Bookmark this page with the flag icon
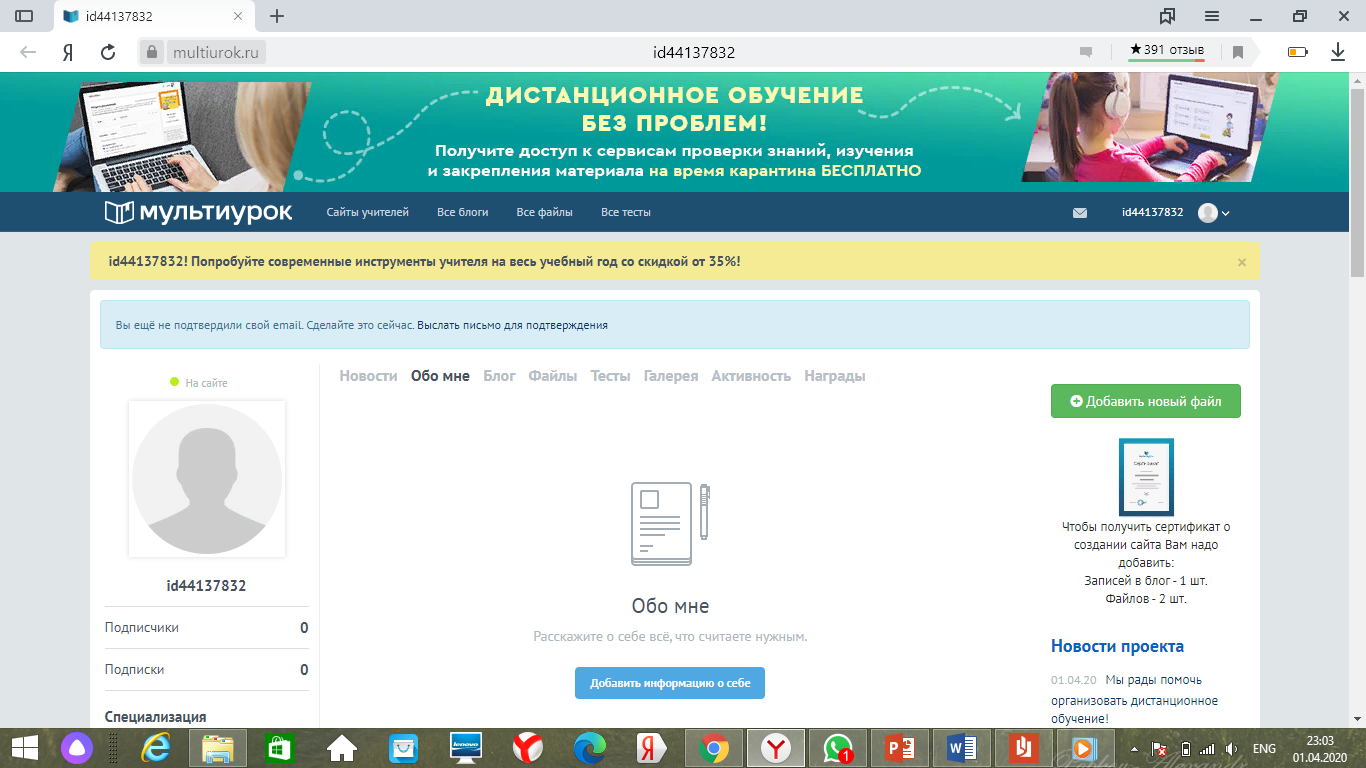Viewport: 1366px width, 768px height. pos(1238,52)
